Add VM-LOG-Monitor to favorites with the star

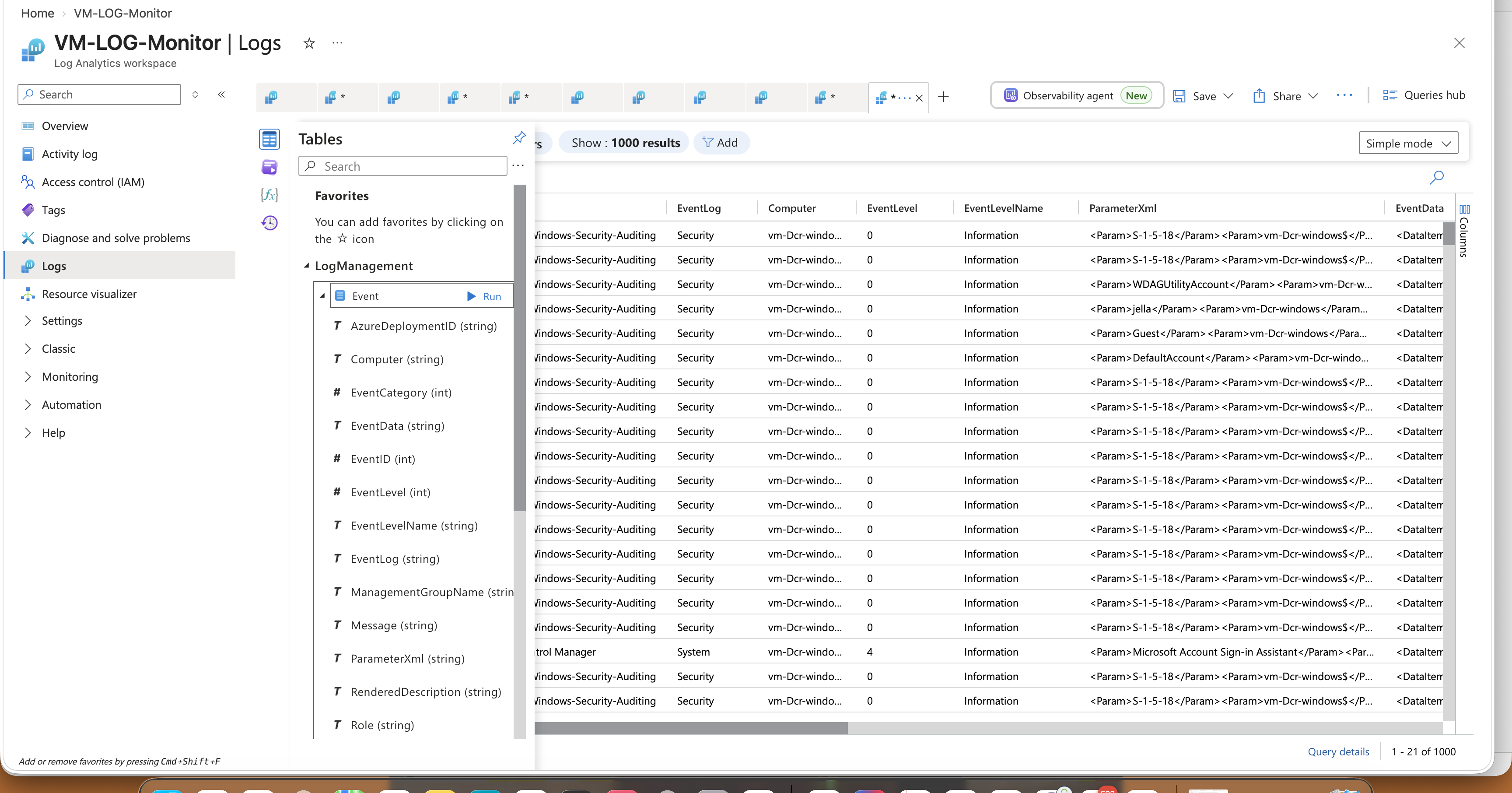click(x=309, y=43)
